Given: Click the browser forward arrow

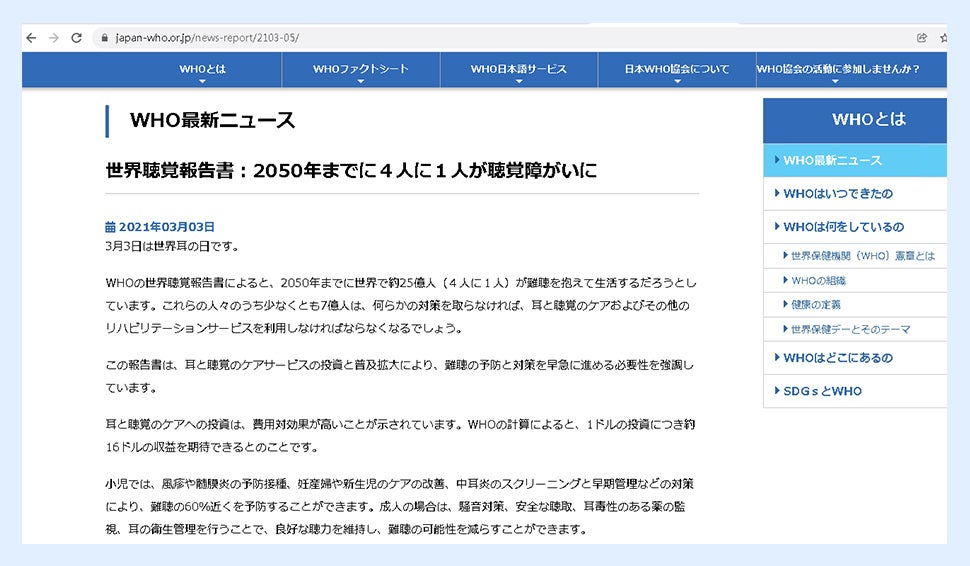Looking at the screenshot, I should click(x=54, y=38).
